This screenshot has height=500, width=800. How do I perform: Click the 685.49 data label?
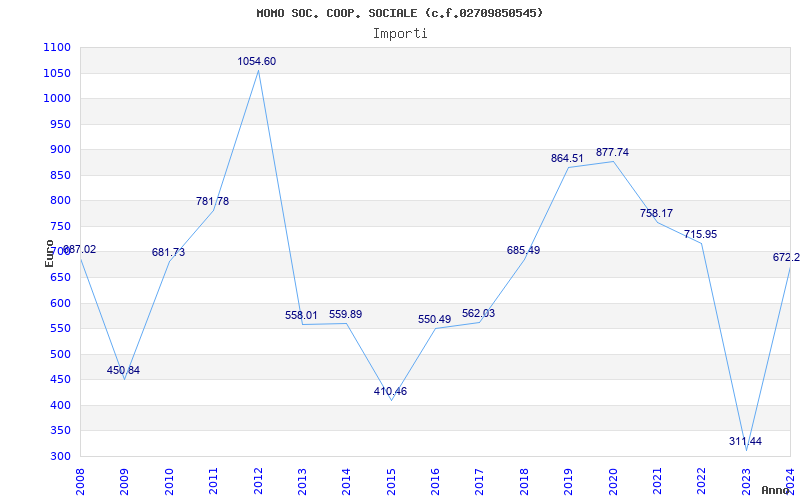coord(523,250)
